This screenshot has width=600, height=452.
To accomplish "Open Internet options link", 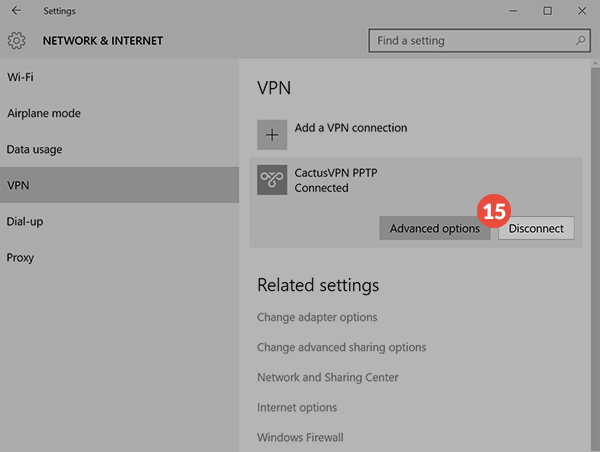I will tap(297, 407).
